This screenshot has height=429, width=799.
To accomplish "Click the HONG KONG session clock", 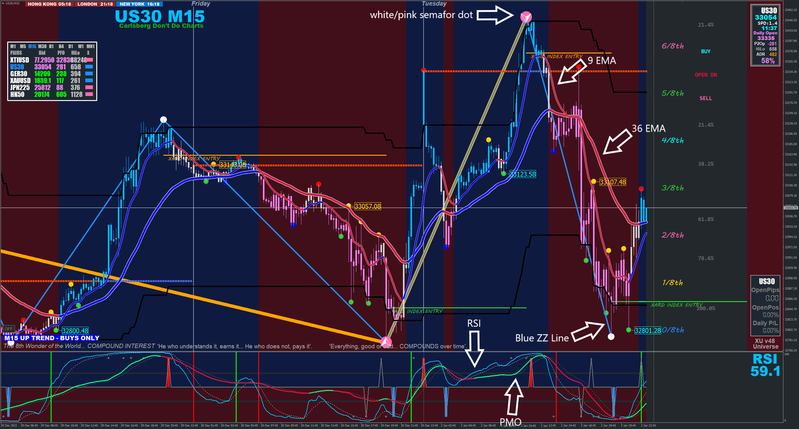I will [x=50, y=4].
